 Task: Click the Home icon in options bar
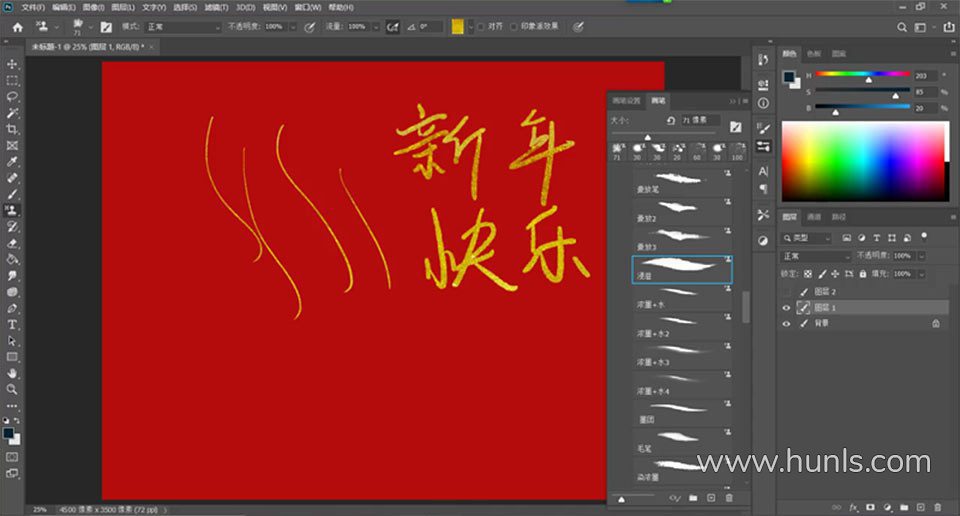click(18, 27)
